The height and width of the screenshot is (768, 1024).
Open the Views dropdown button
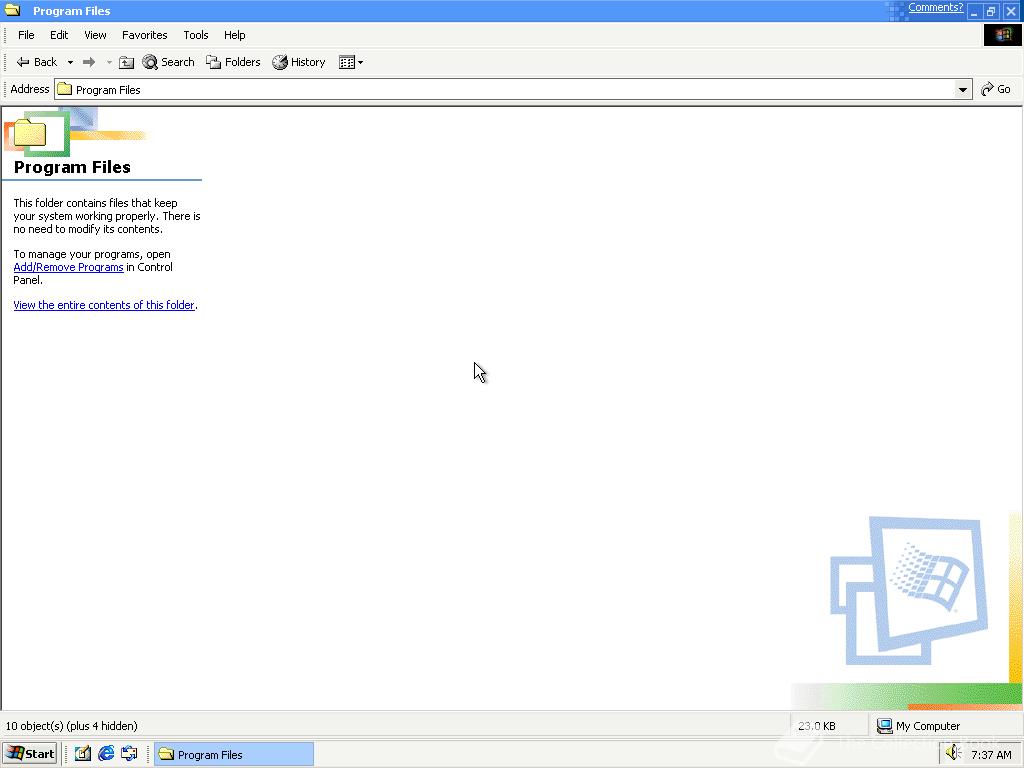point(351,62)
